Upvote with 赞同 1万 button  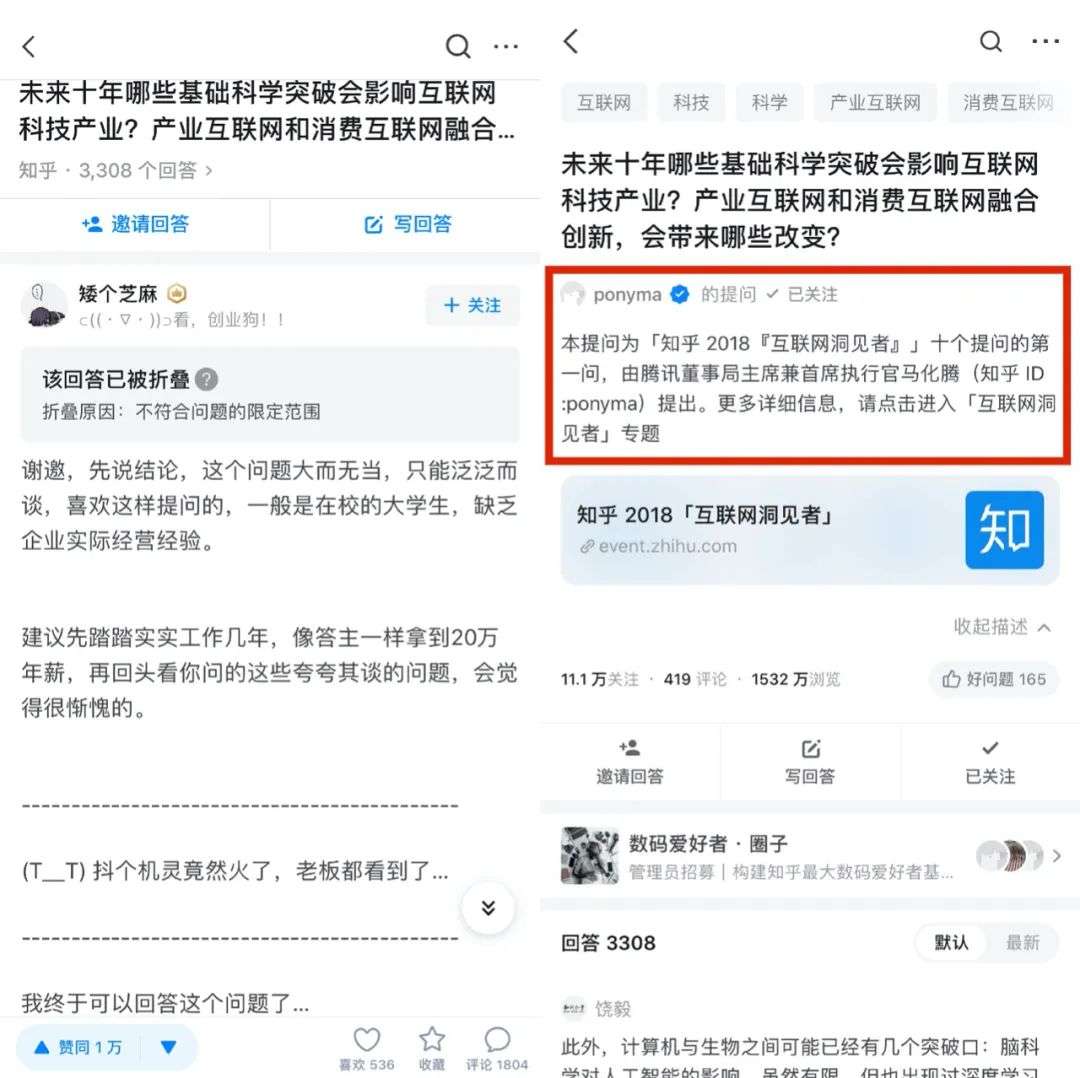[x=79, y=1047]
